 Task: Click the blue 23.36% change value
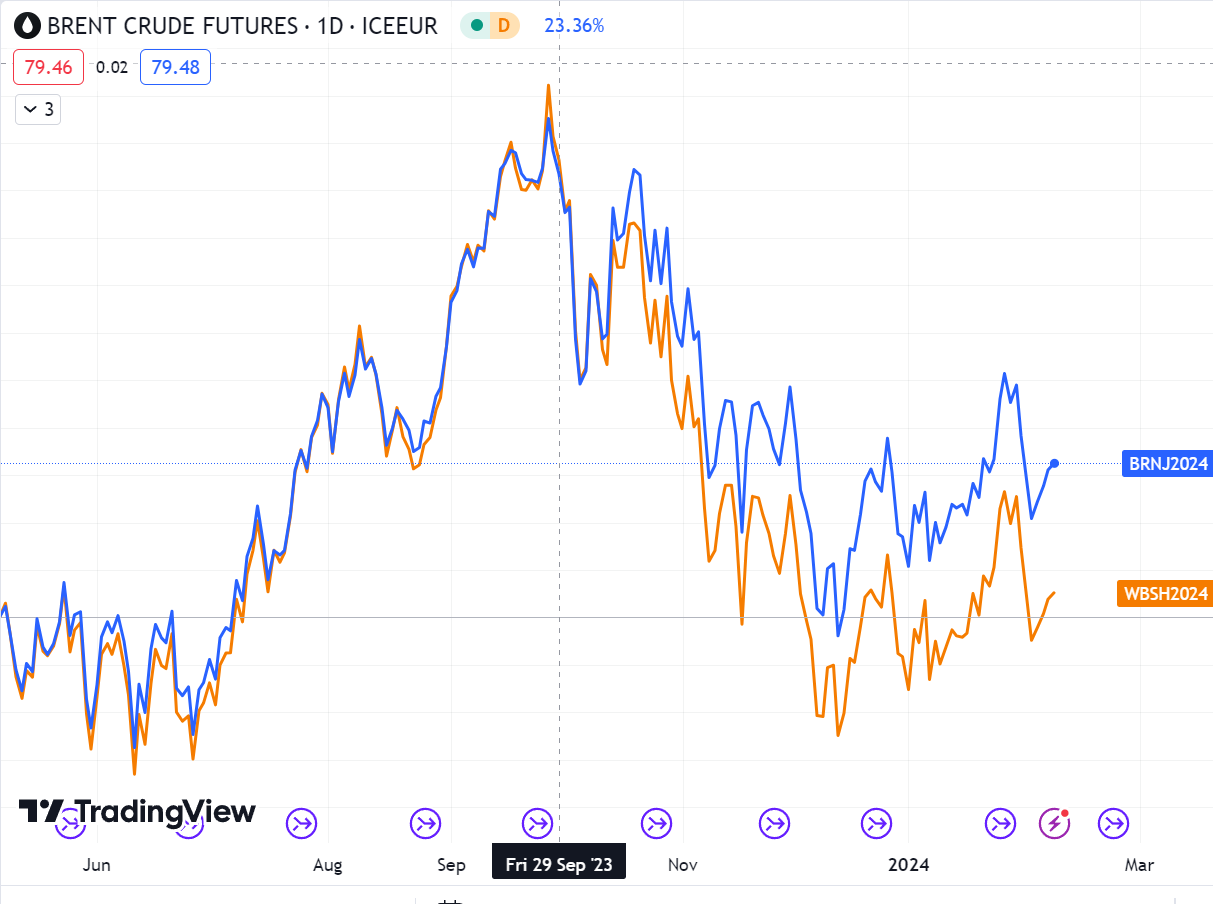574,26
